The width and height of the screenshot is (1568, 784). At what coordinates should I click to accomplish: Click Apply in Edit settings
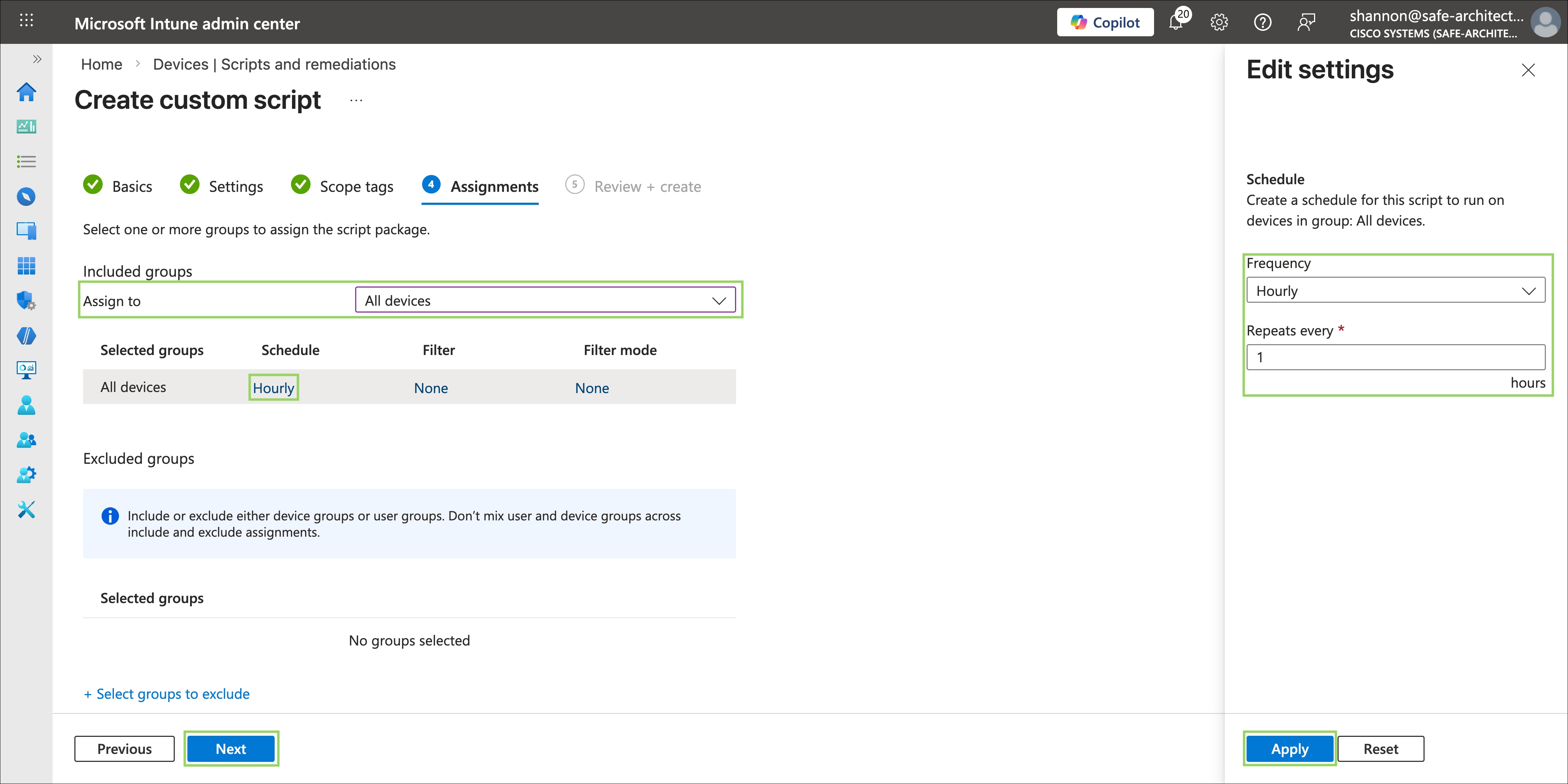[1289, 749]
